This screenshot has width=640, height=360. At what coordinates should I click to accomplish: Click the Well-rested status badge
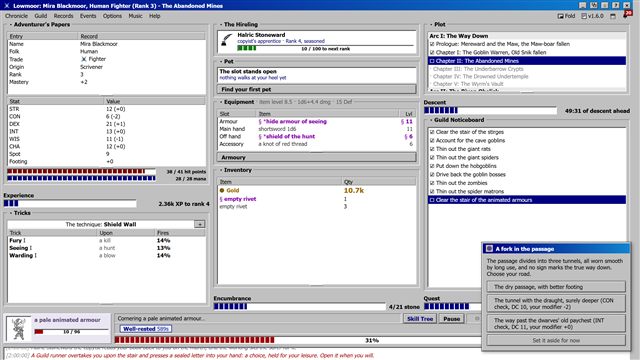click(x=146, y=329)
